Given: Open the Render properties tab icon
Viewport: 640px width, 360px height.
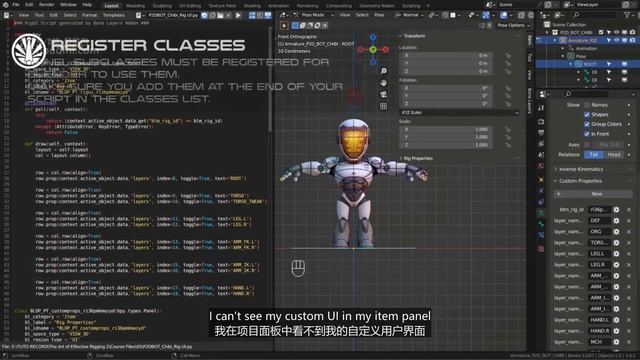Looking at the screenshot, I should (541, 122).
